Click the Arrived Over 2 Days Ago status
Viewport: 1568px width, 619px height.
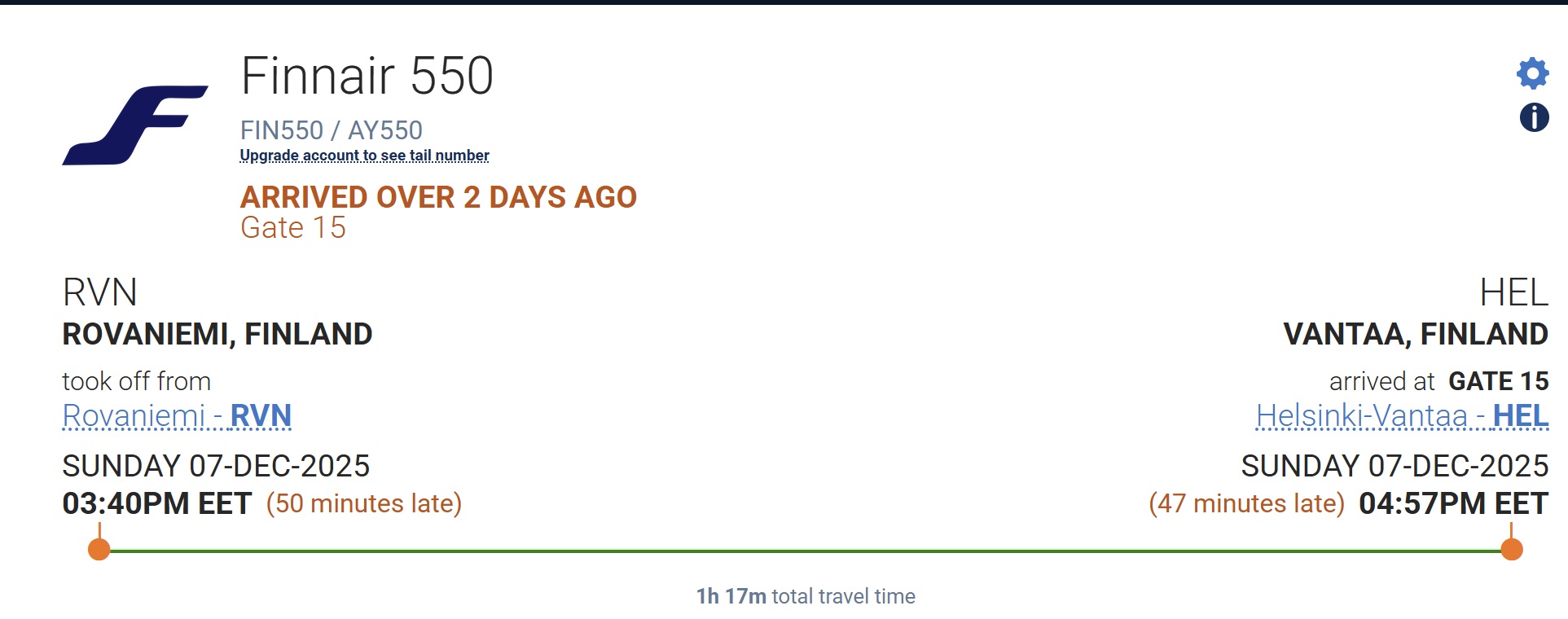(x=438, y=197)
